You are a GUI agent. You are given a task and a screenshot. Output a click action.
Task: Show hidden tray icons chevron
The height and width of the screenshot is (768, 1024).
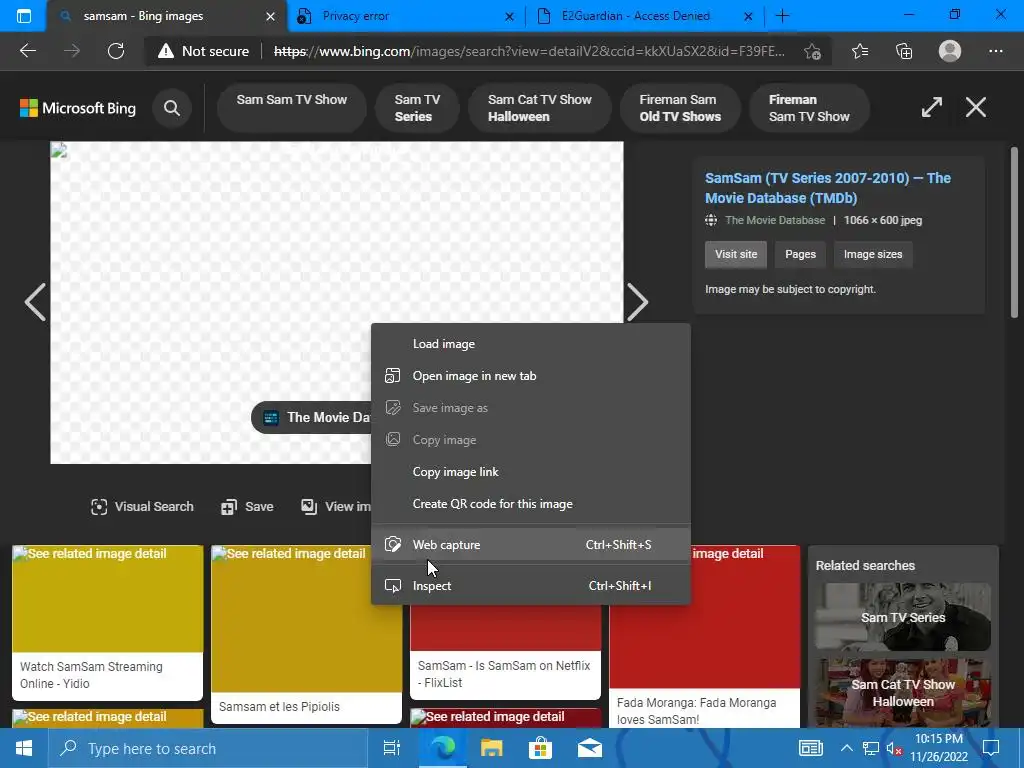tap(846, 748)
